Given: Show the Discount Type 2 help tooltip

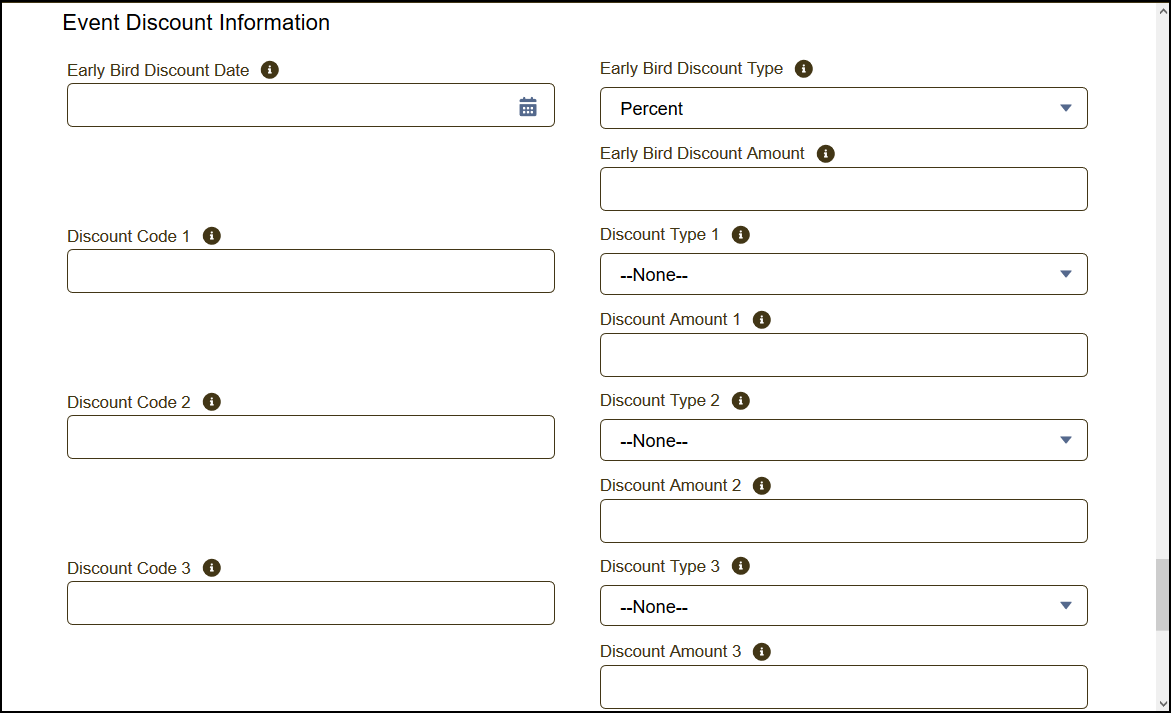Looking at the screenshot, I should coord(740,401).
